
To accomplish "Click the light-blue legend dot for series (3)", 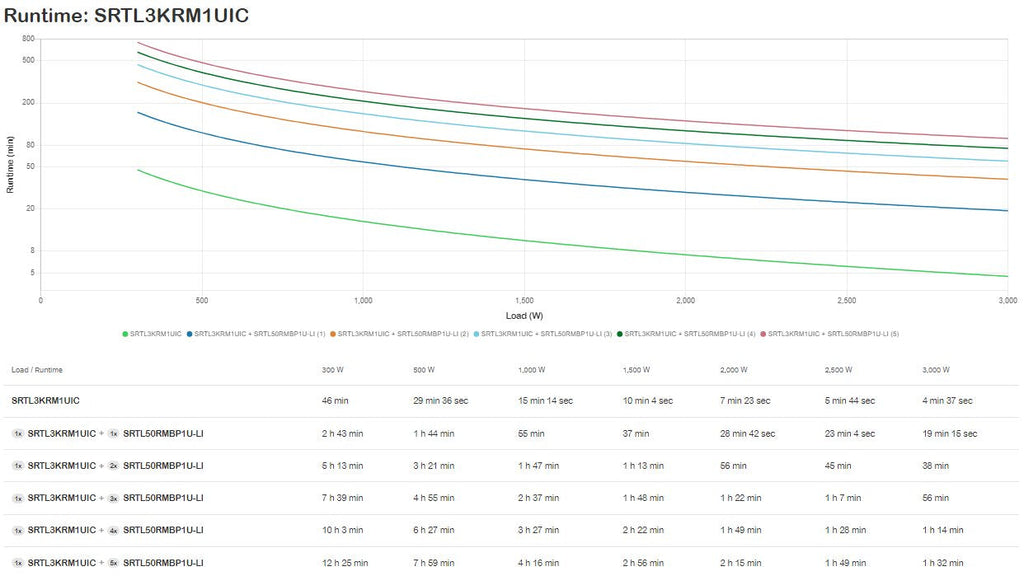I will [x=476, y=333].
